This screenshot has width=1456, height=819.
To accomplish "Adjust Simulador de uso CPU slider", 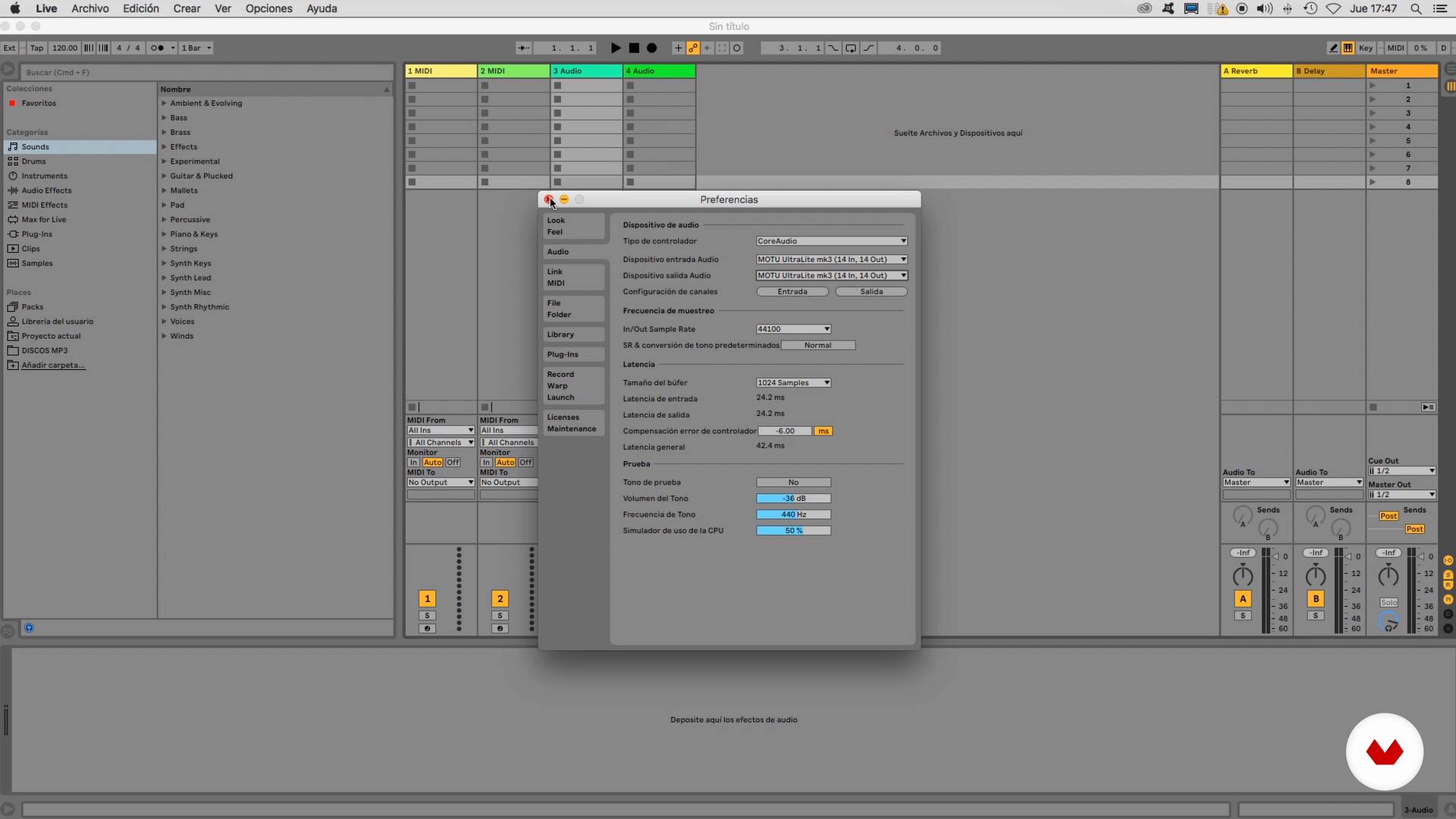I will pyautogui.click(x=793, y=531).
